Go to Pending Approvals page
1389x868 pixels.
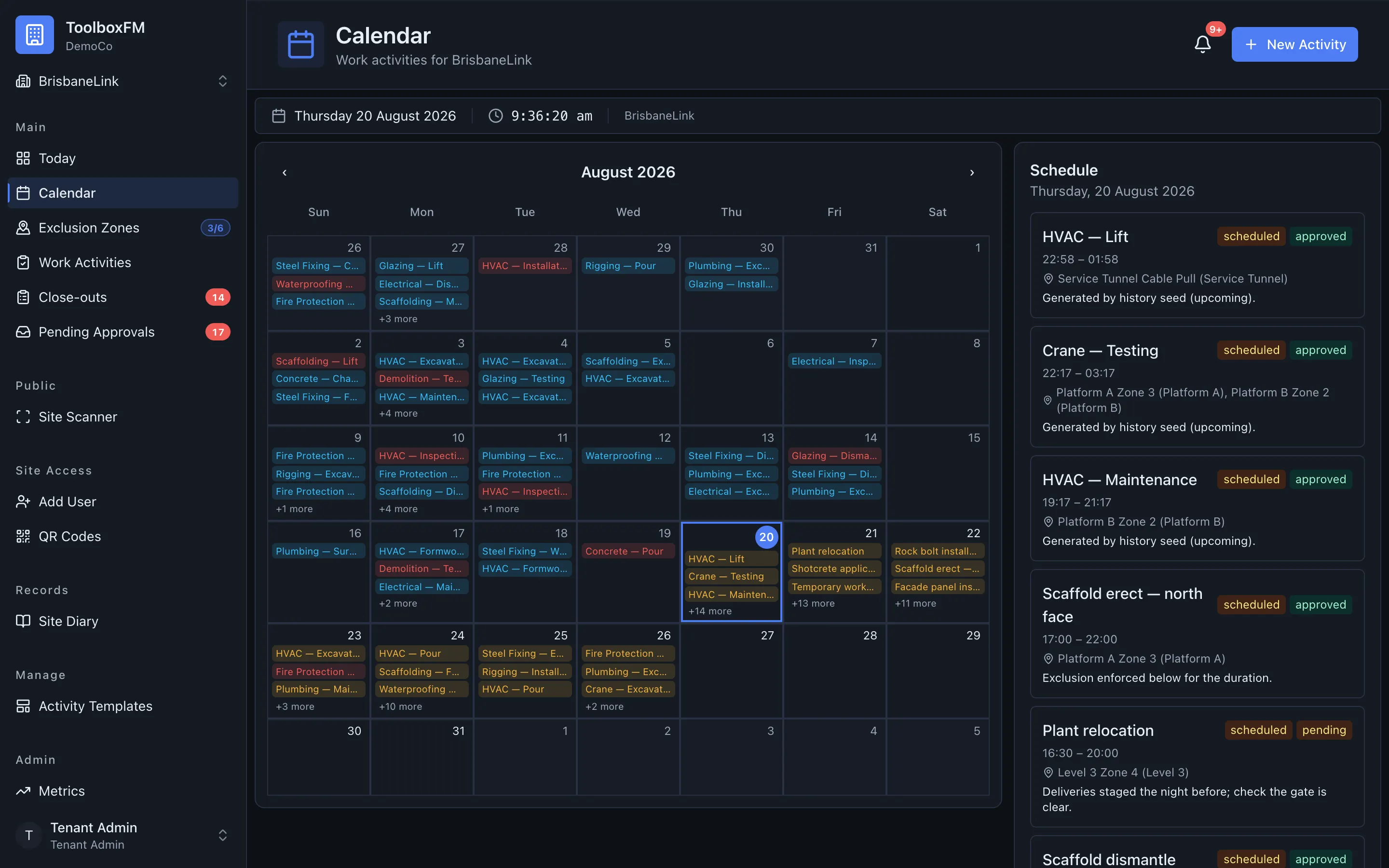[123, 332]
